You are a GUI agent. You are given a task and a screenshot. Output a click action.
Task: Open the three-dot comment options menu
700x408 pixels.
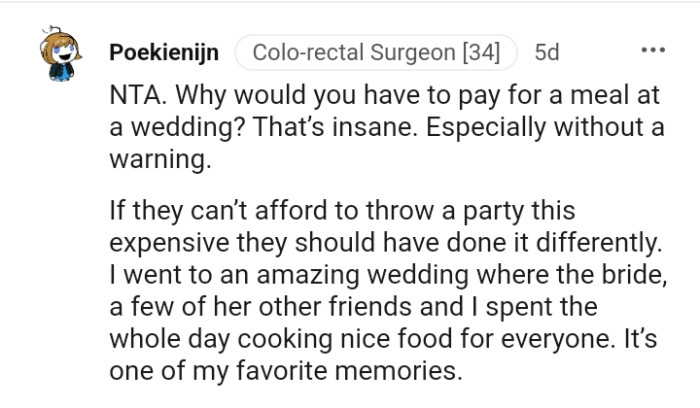[x=653, y=49]
